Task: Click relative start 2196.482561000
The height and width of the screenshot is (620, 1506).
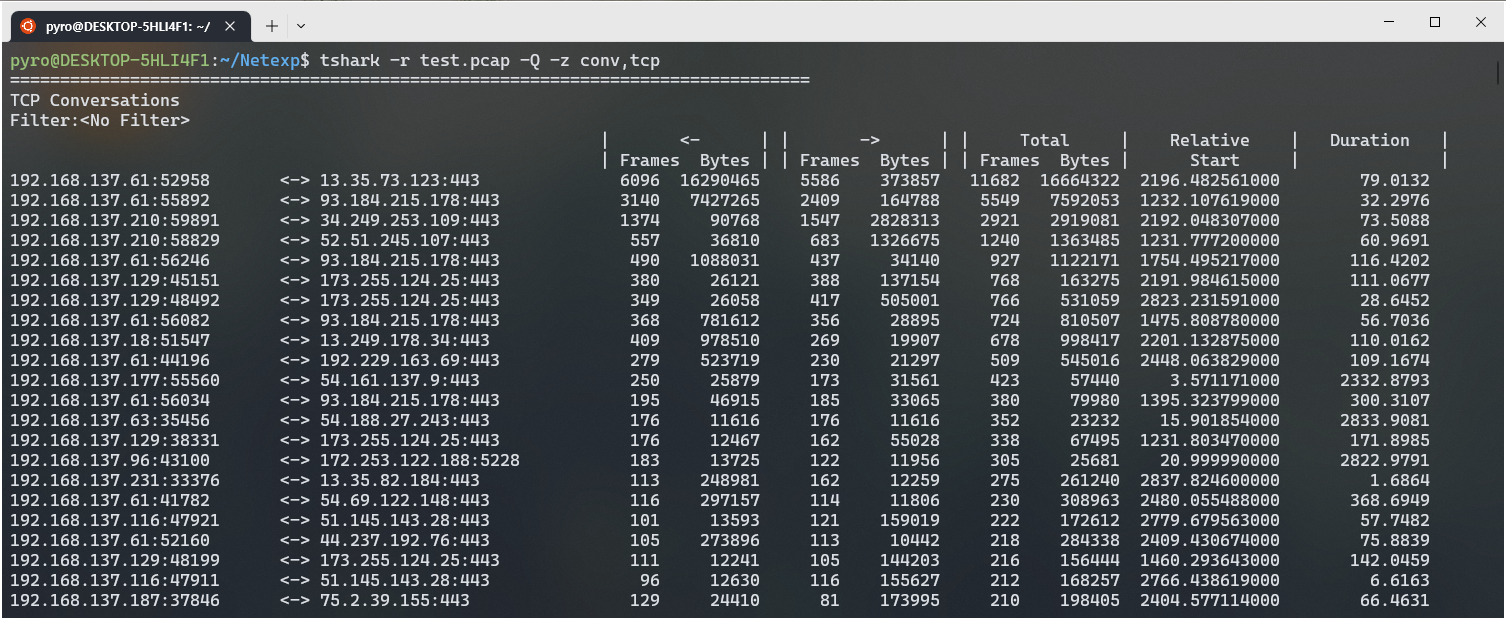Action: click(1210, 180)
